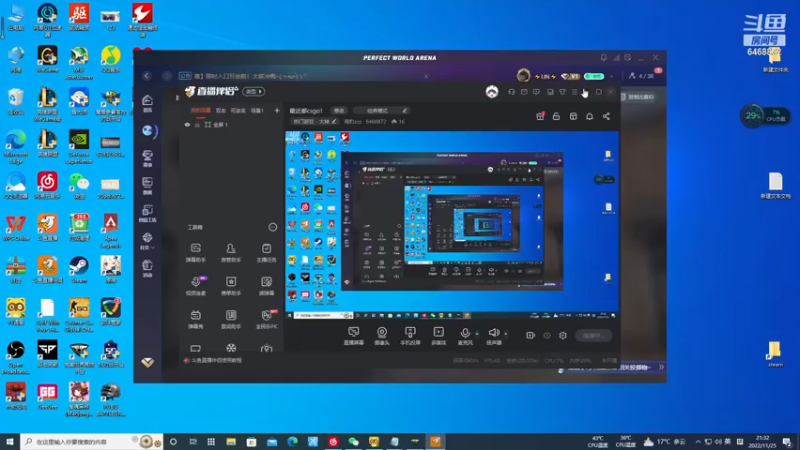Open the 歌词助手 tool
This screenshot has width=800, height=450.
click(x=231, y=319)
